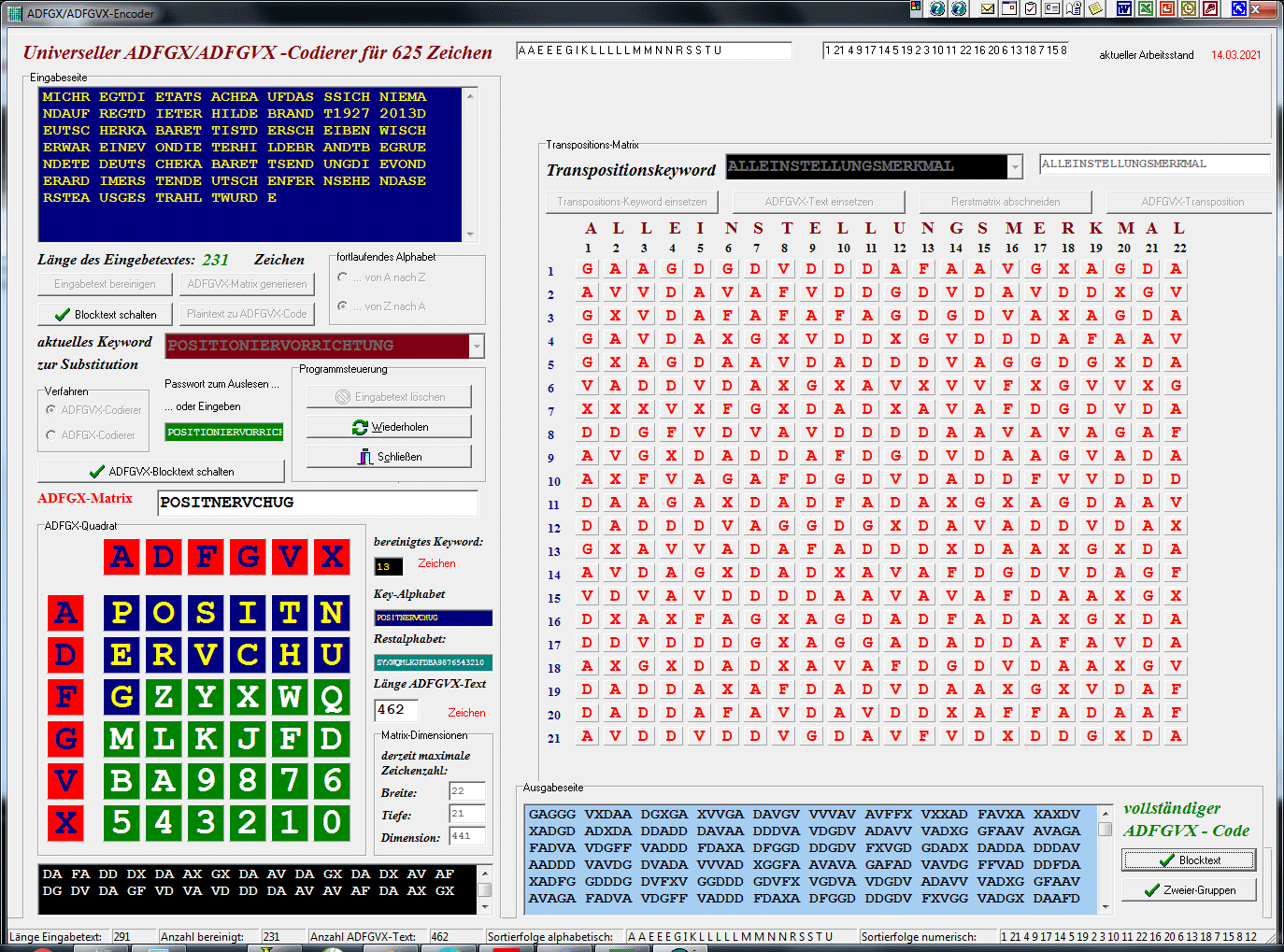Click the date '14.03.2021' label
The height and width of the screenshot is (952, 1284).
pos(1236,55)
